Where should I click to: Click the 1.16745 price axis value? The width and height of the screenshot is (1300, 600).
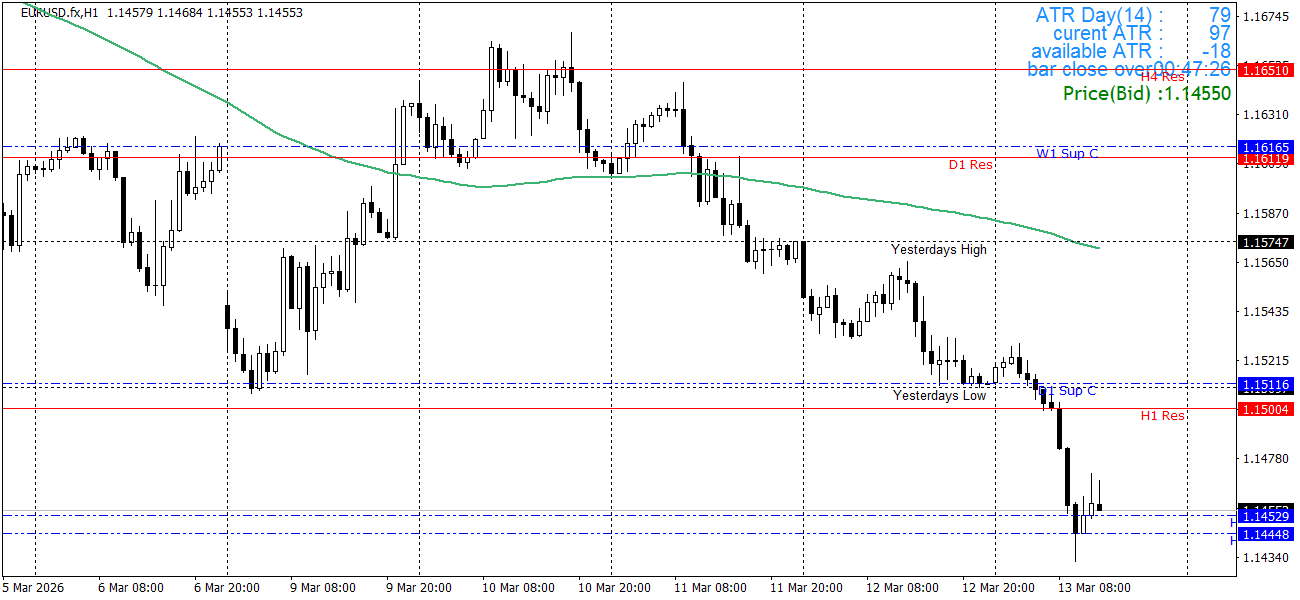point(1265,17)
